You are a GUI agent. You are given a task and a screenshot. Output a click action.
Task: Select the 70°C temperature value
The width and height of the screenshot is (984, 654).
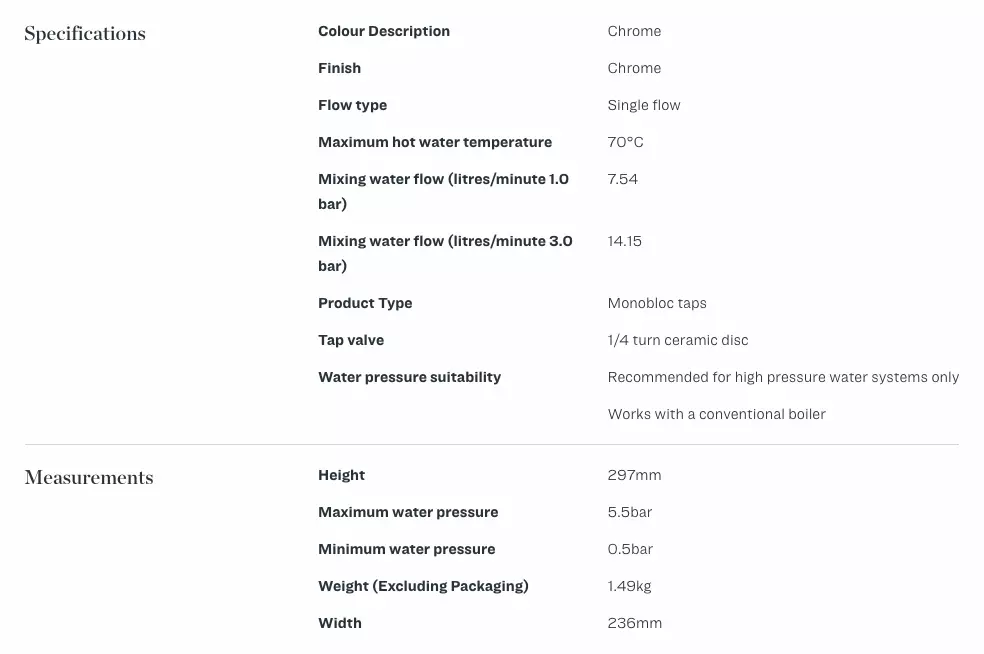click(625, 142)
